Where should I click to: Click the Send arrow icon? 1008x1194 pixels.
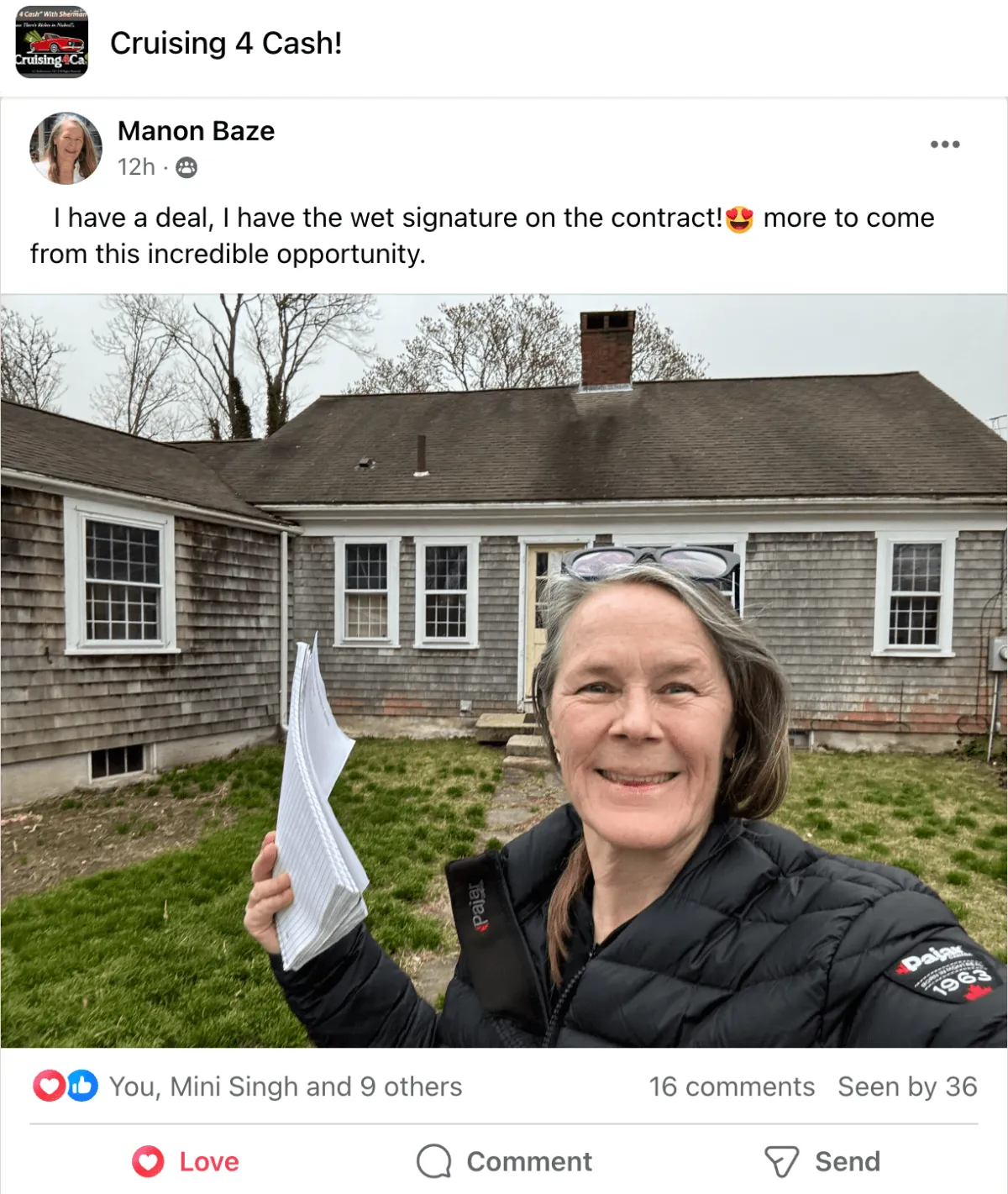tap(781, 1162)
